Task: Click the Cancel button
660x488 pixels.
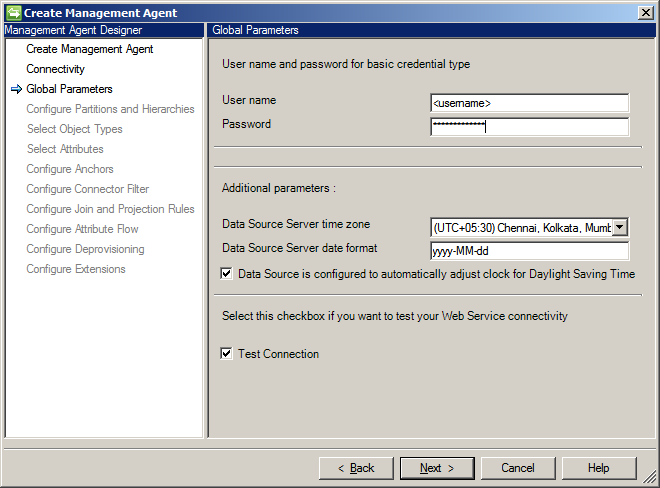Action: [x=518, y=468]
